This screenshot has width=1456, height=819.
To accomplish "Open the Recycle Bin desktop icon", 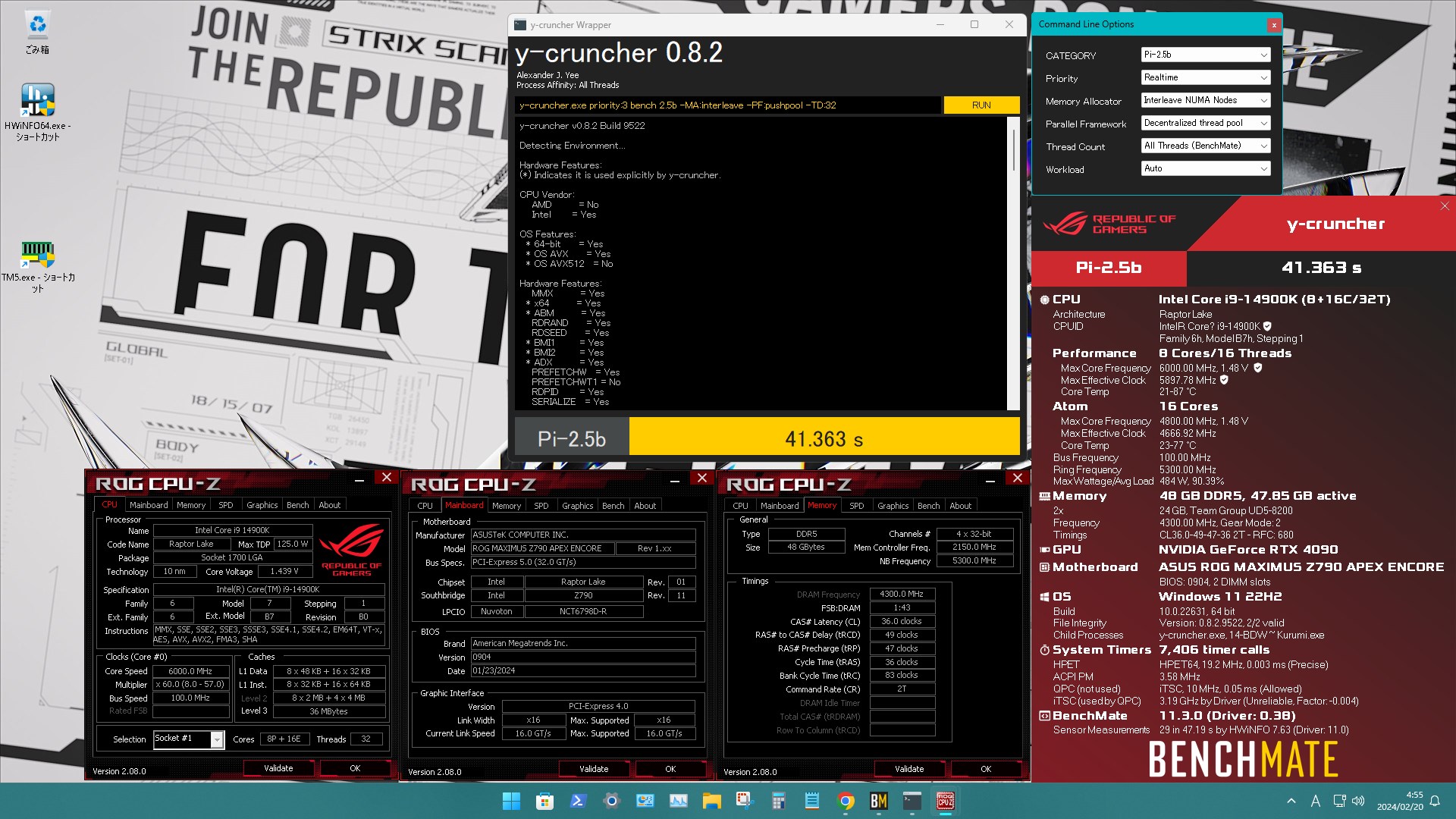I will pos(37,33).
